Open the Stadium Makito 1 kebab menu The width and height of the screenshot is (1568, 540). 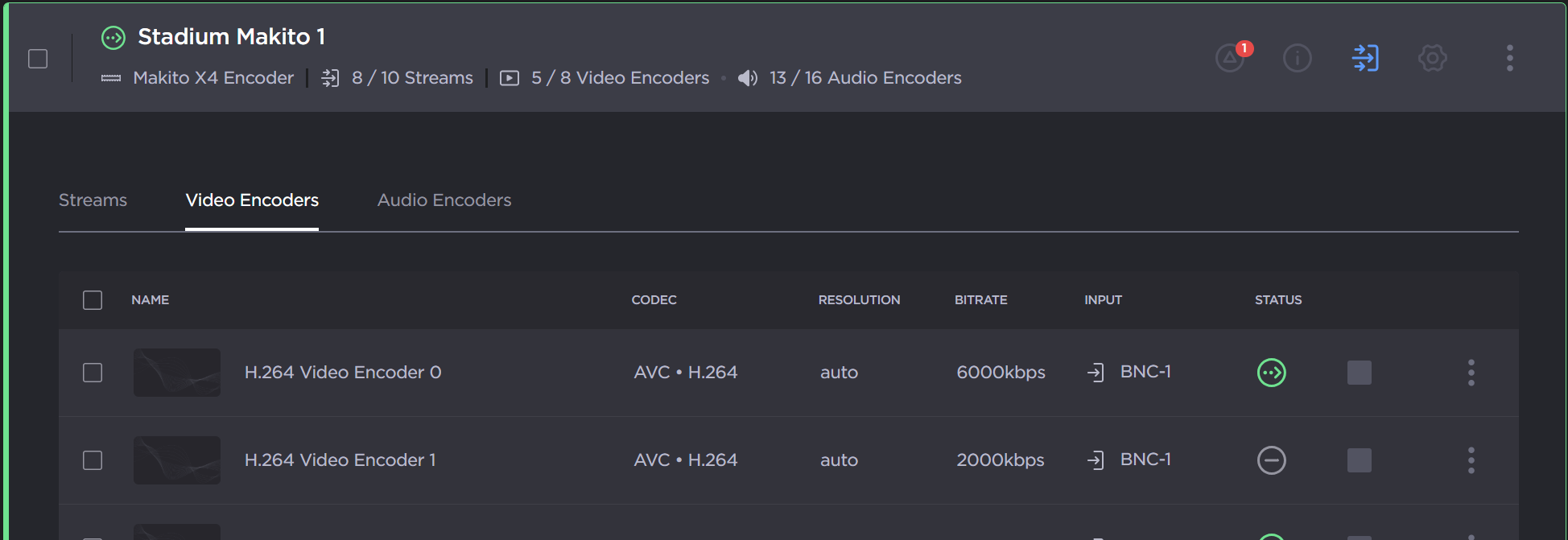pos(1509,58)
